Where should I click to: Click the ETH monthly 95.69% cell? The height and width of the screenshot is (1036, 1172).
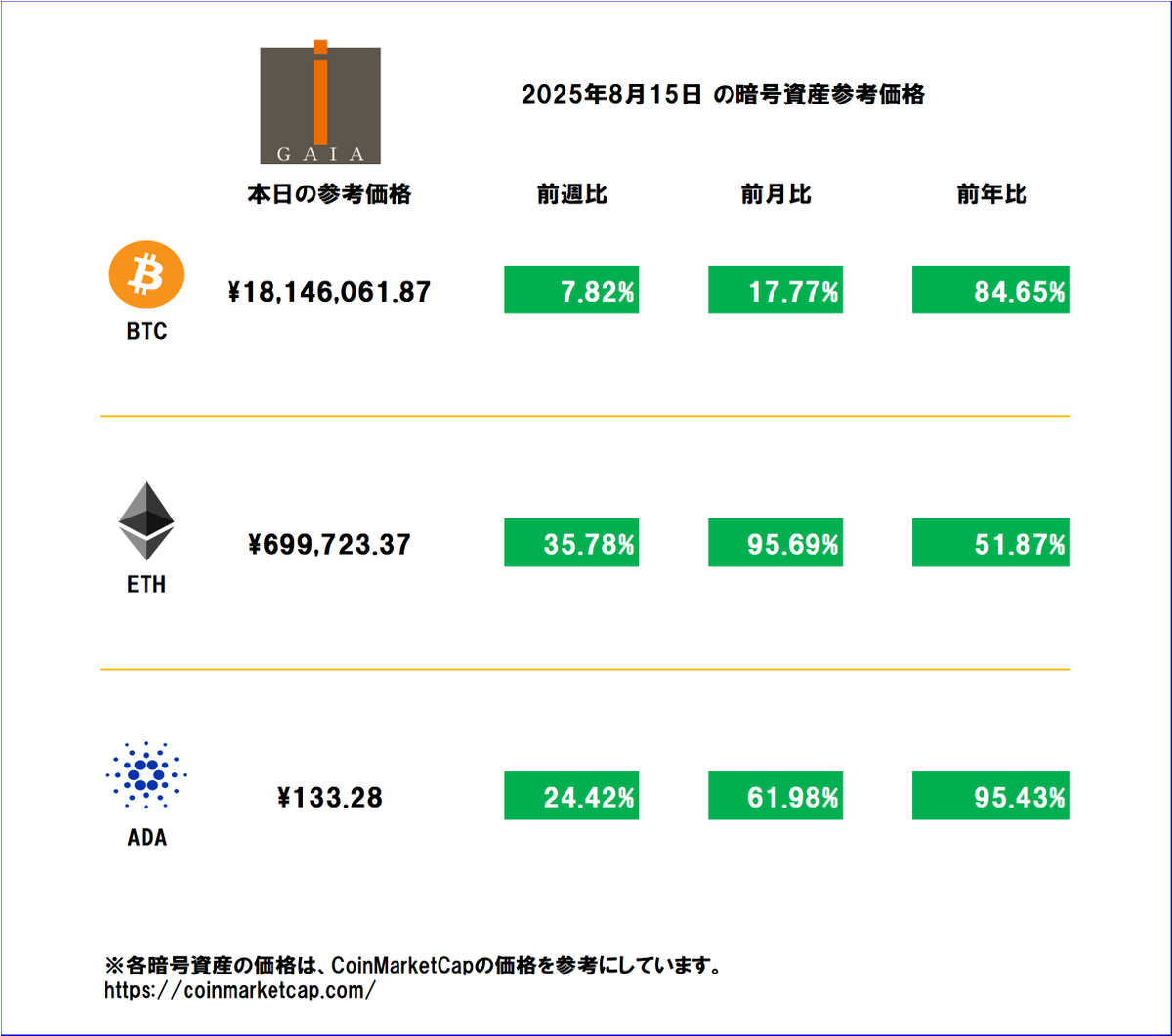click(775, 542)
